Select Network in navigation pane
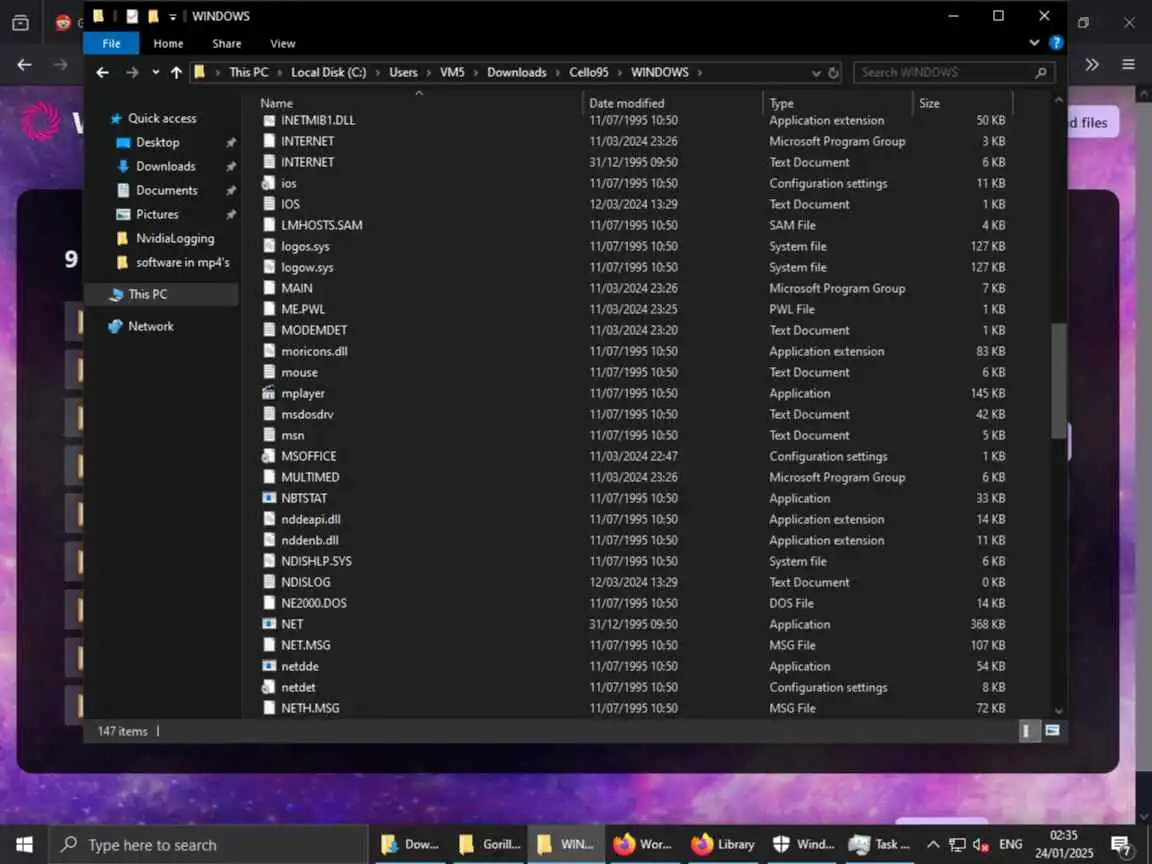This screenshot has height=864, width=1152. 151,326
